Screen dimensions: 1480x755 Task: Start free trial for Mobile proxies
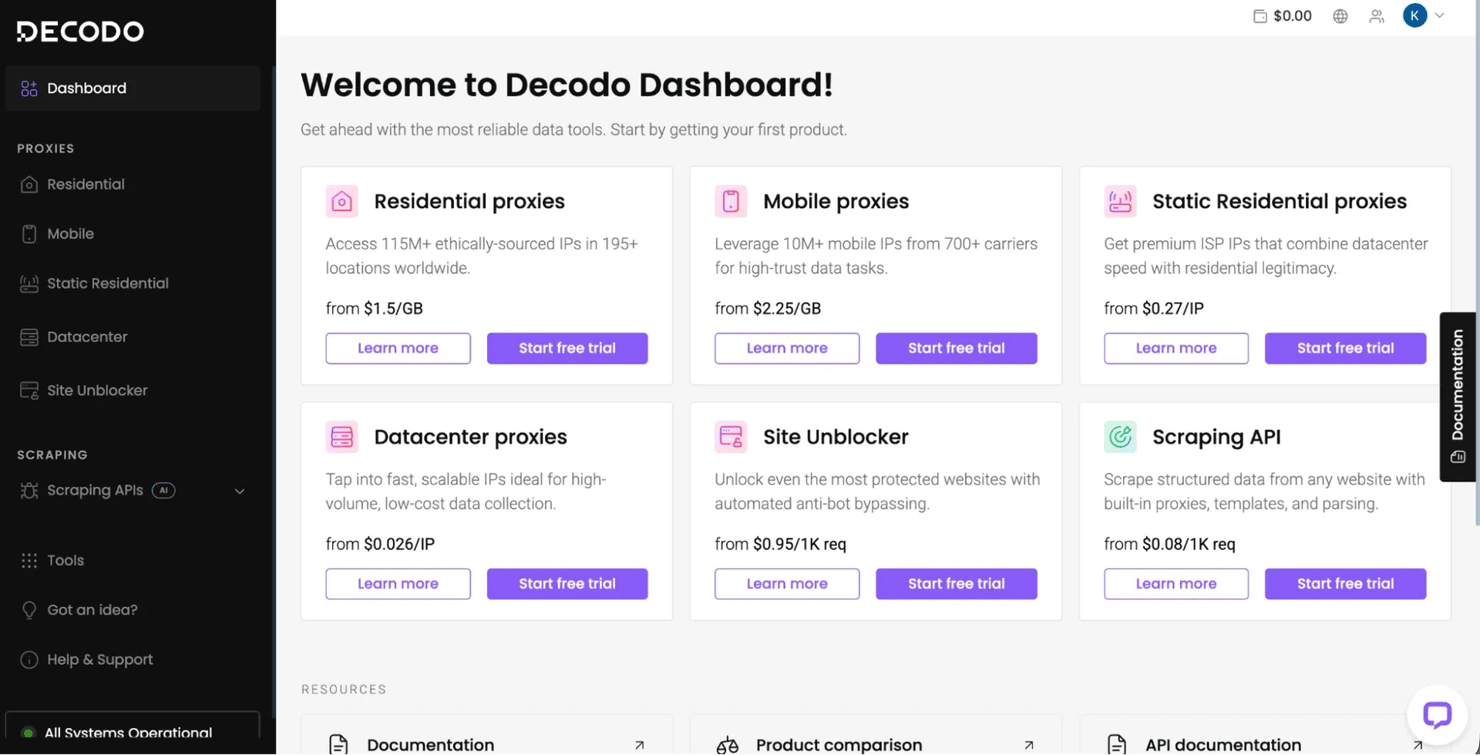click(x=956, y=348)
